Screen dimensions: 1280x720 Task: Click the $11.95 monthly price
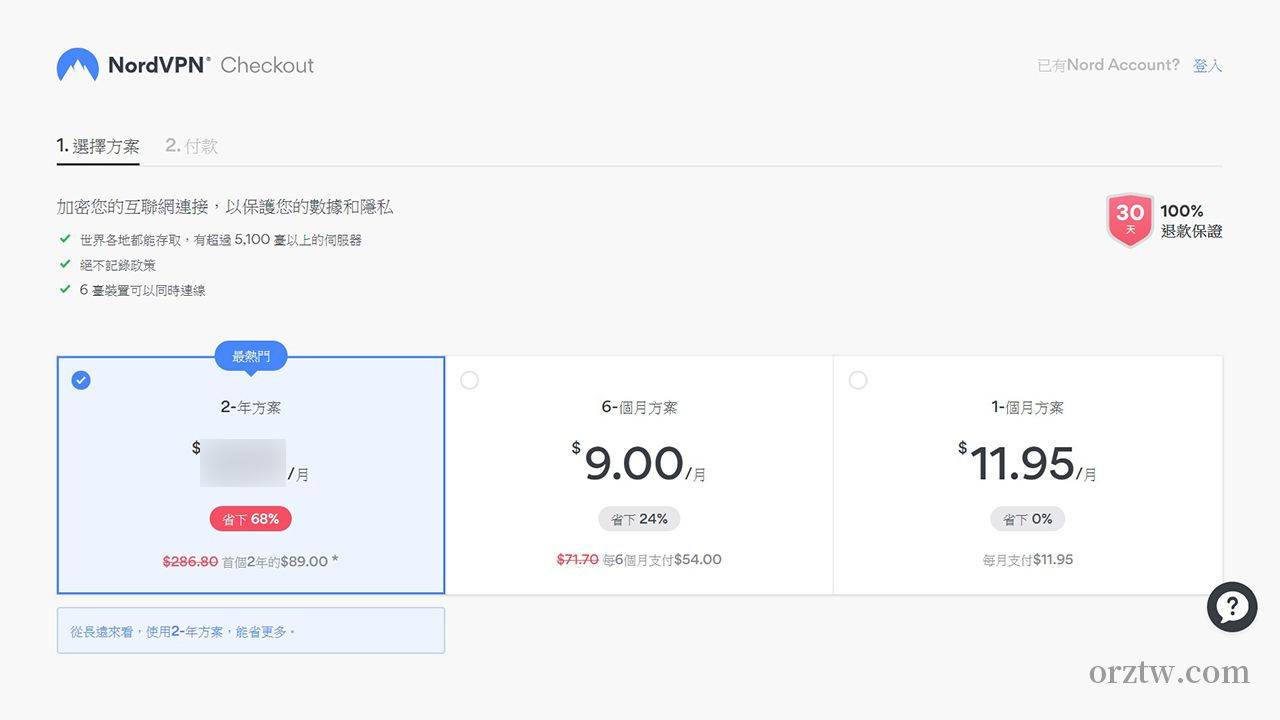pyautogui.click(x=1027, y=463)
